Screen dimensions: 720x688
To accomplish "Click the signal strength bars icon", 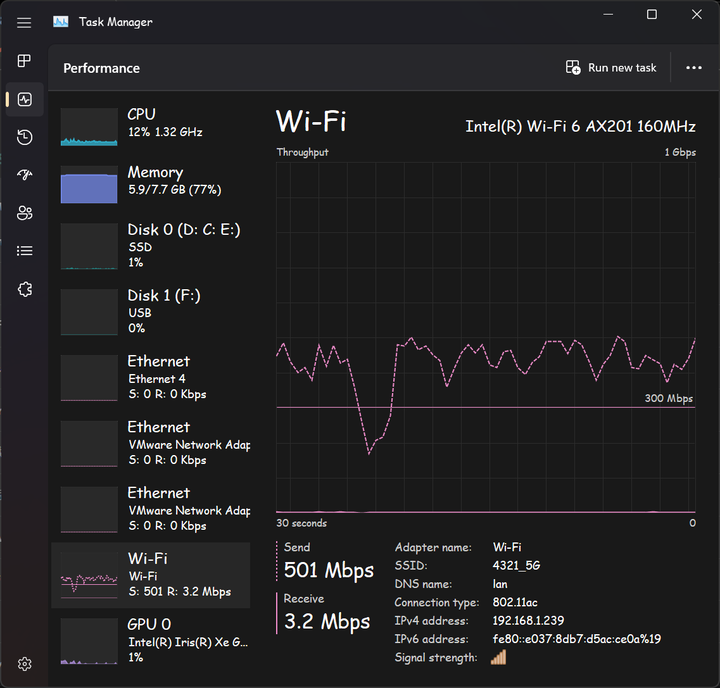I will 498,657.
